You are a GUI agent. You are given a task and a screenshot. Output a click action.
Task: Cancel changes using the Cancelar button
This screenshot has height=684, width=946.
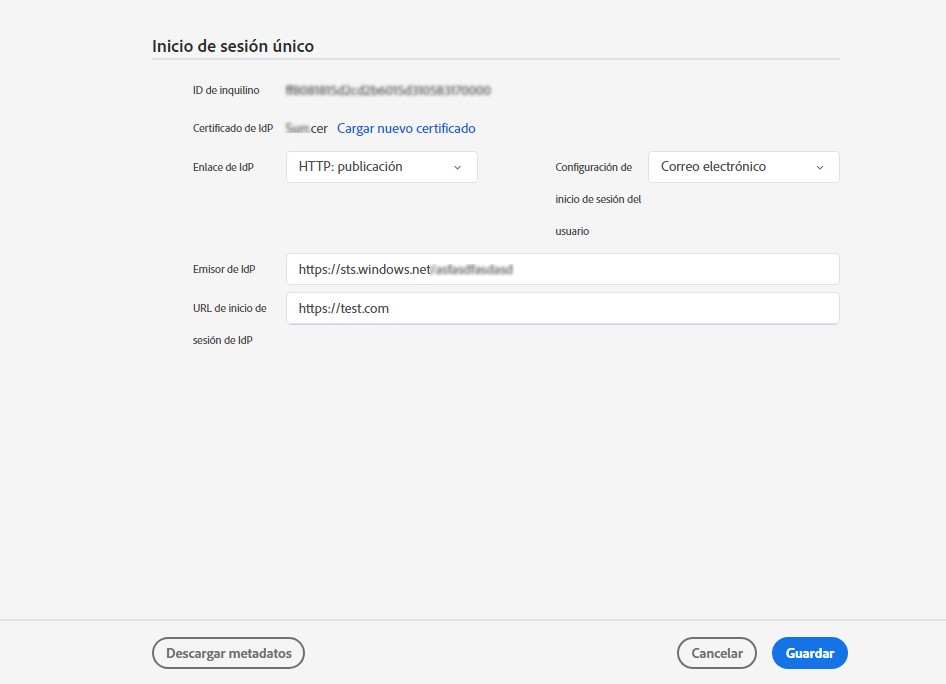716,652
